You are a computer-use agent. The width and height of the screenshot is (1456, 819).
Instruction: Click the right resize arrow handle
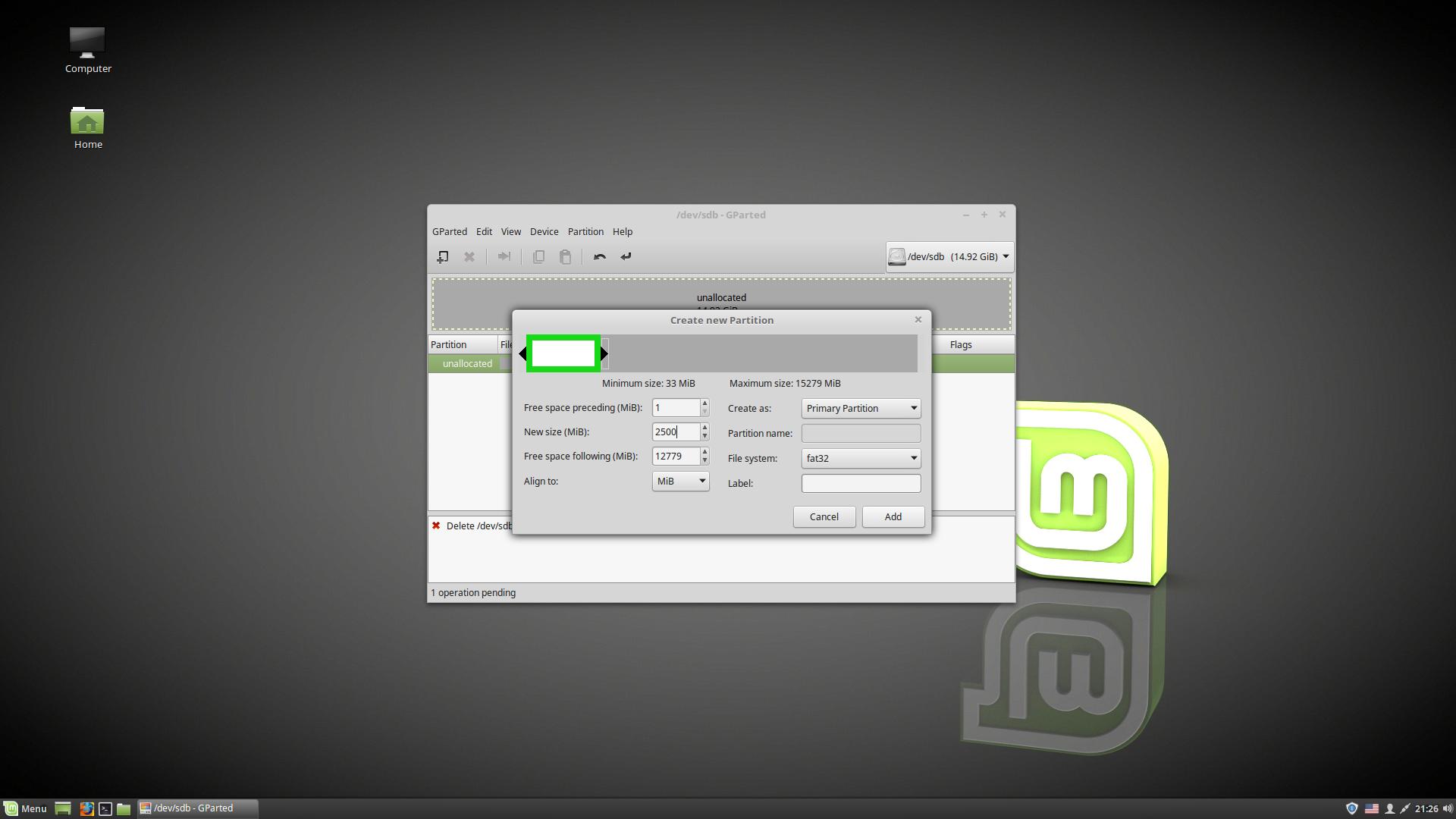(604, 353)
